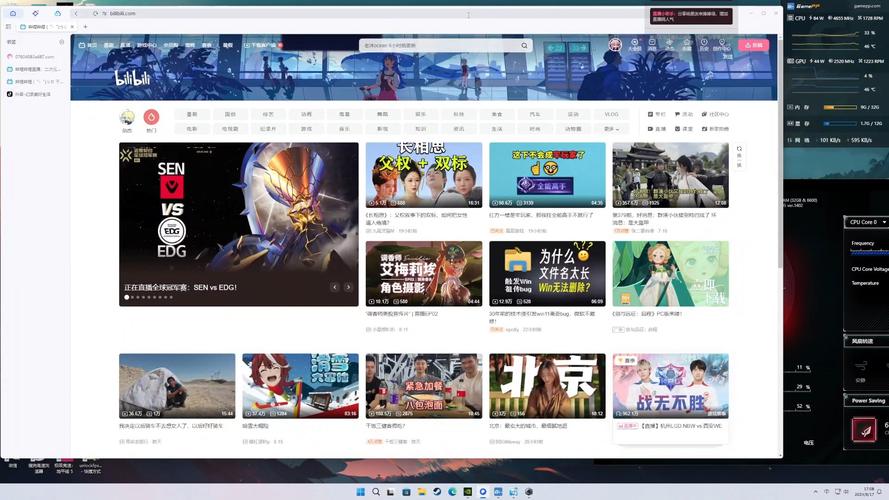
Task: Open the 为什么文件名太长 video thumbnail
Action: pos(547,274)
